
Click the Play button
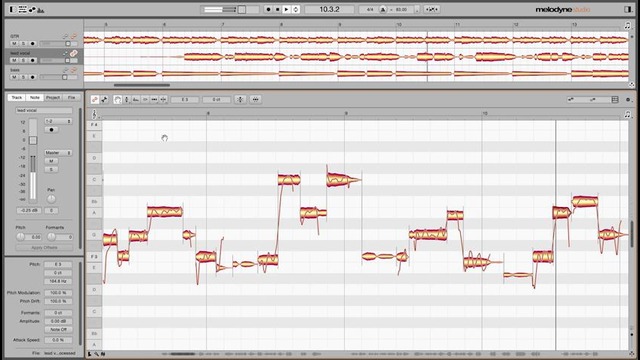[x=287, y=9]
